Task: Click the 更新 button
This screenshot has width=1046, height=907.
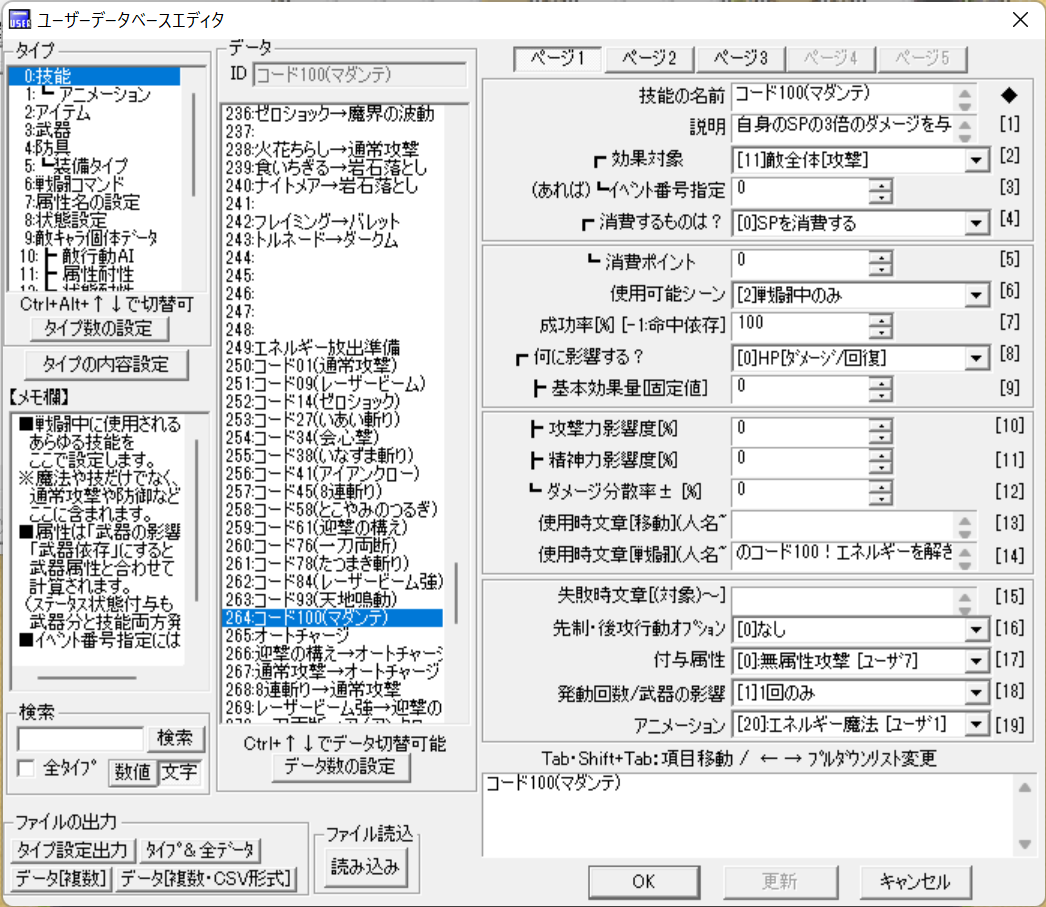Action: 780,882
